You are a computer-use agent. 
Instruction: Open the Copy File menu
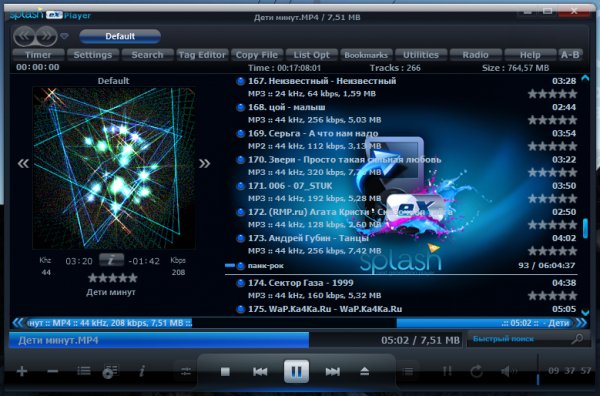tap(257, 55)
